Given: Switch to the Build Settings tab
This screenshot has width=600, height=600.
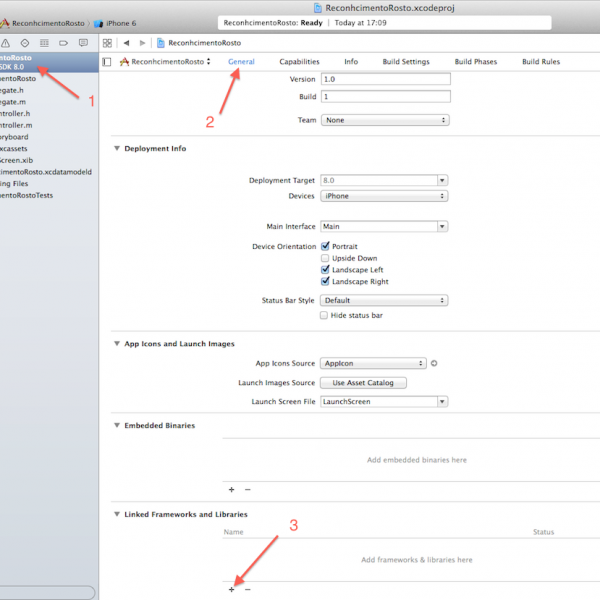Looking at the screenshot, I should click(406, 62).
